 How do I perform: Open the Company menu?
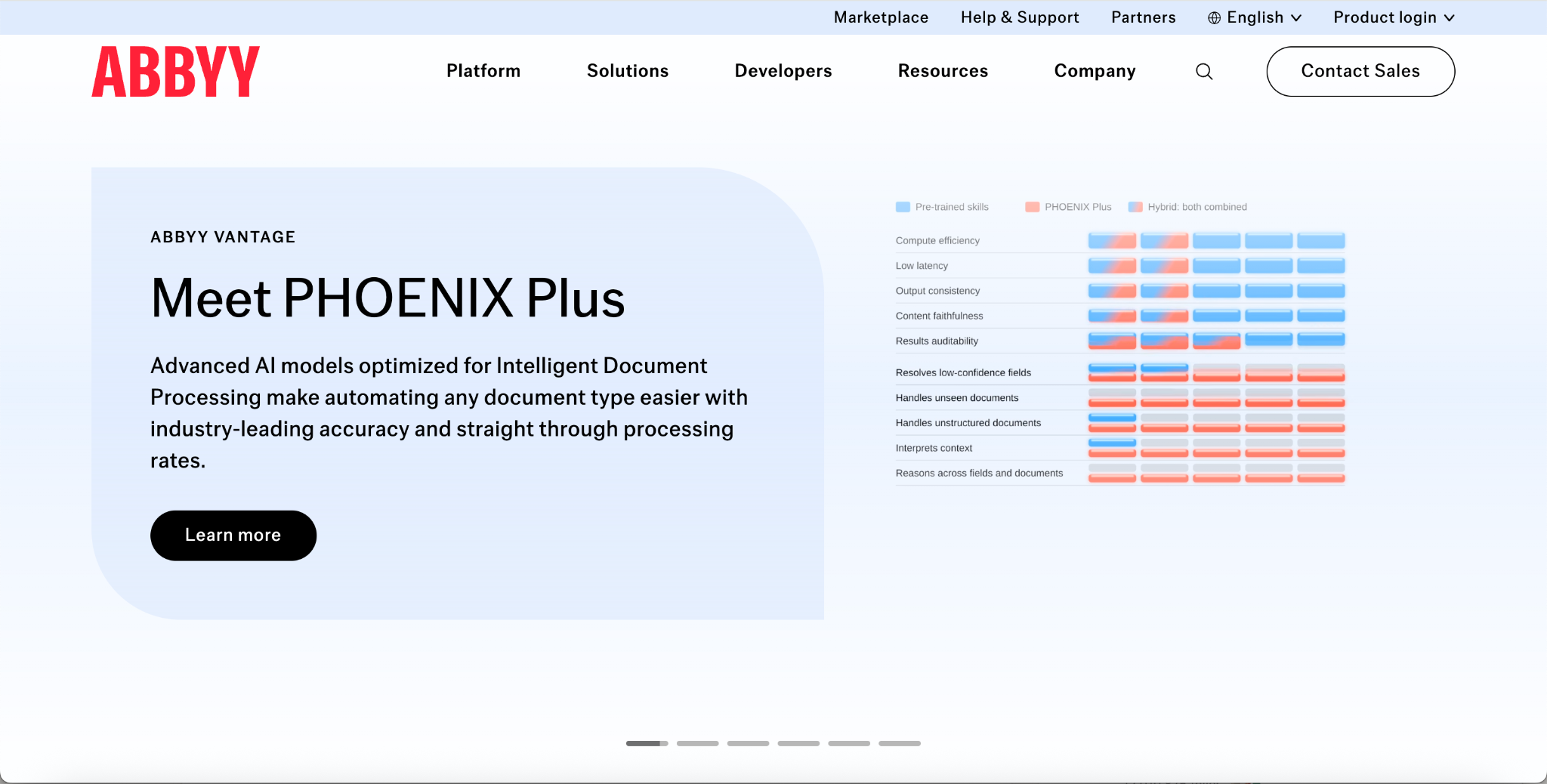1095,71
